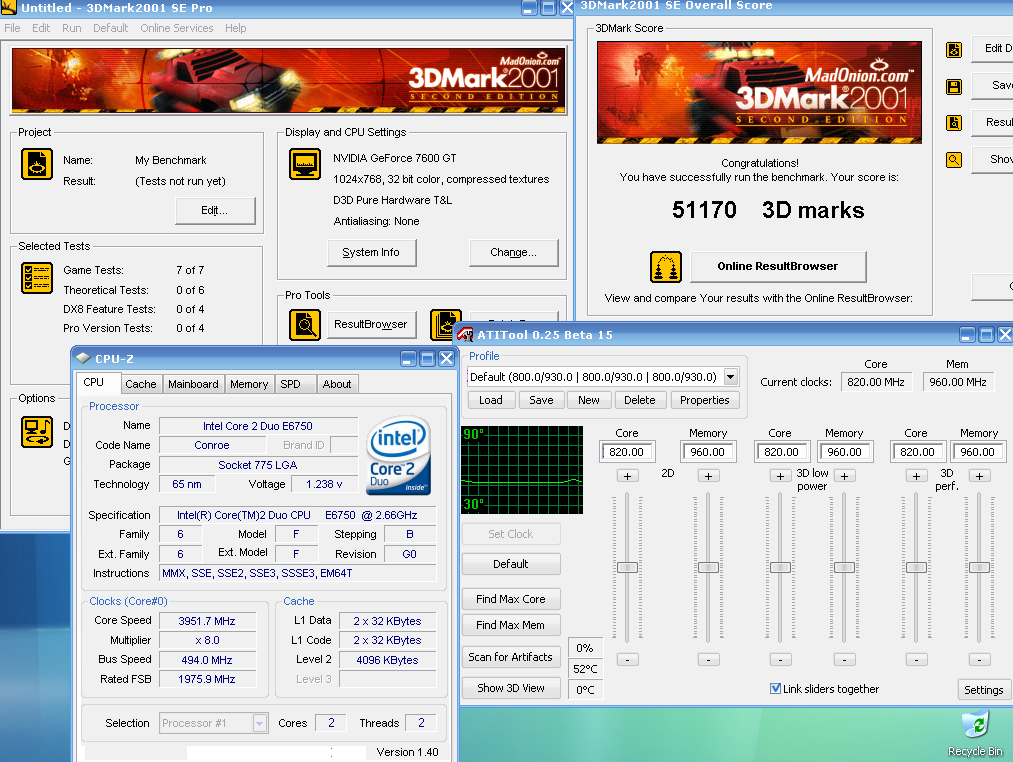Screen dimensions: 1013x762
Task: Click Show 3D View in ATITool
Action: 510,688
